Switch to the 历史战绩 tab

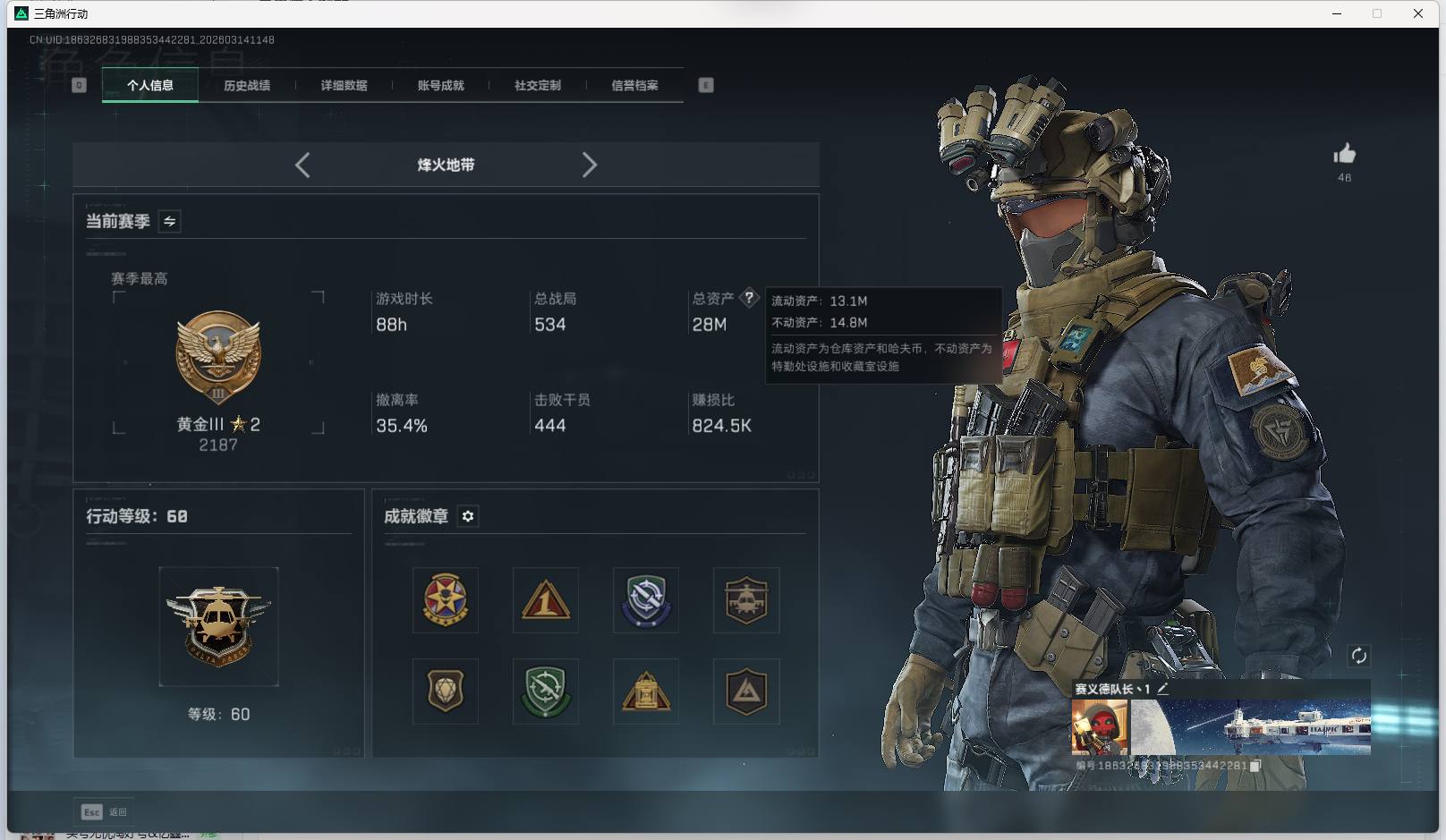coord(247,85)
